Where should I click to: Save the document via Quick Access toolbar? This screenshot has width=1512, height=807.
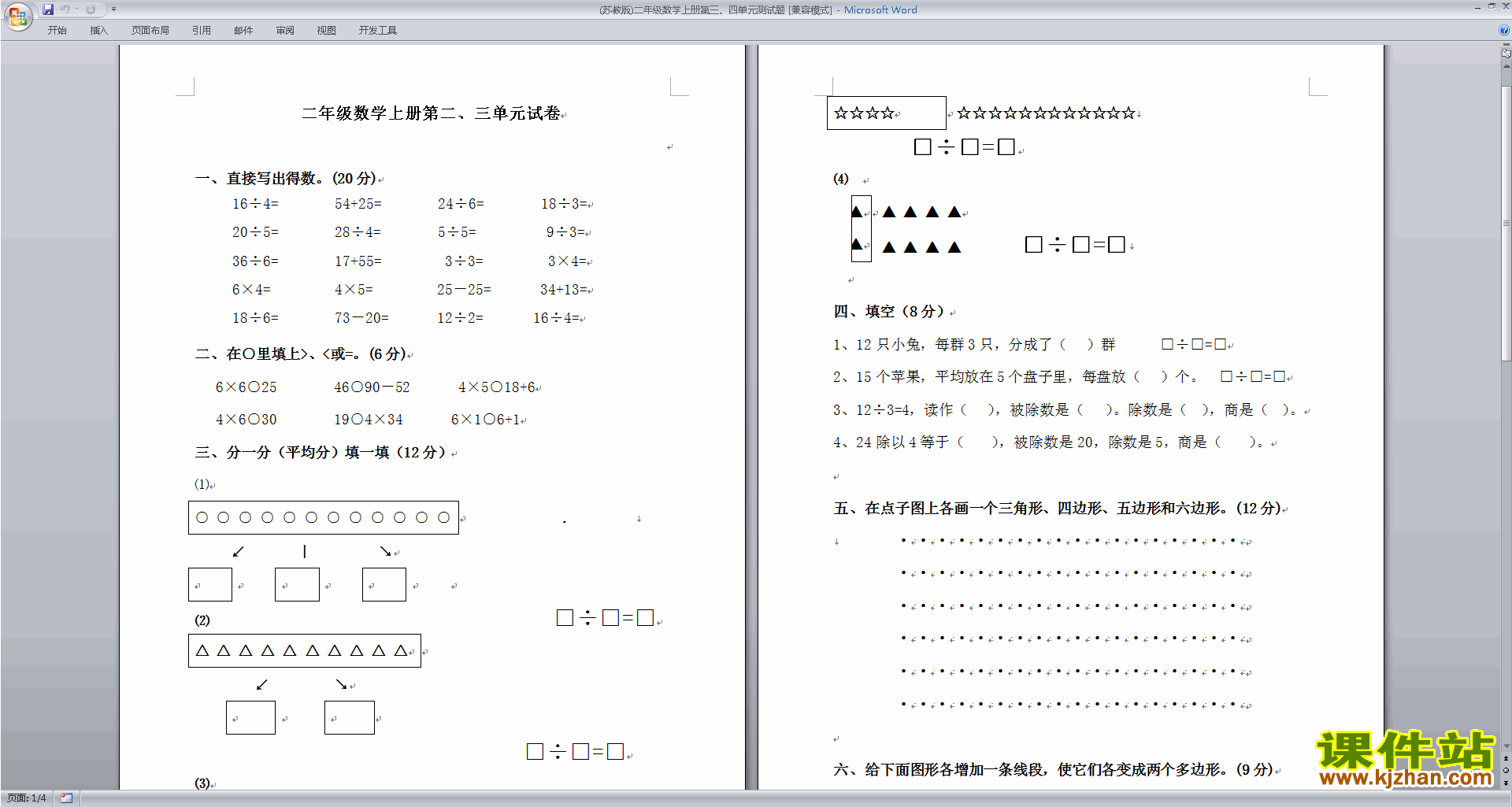click(x=48, y=9)
